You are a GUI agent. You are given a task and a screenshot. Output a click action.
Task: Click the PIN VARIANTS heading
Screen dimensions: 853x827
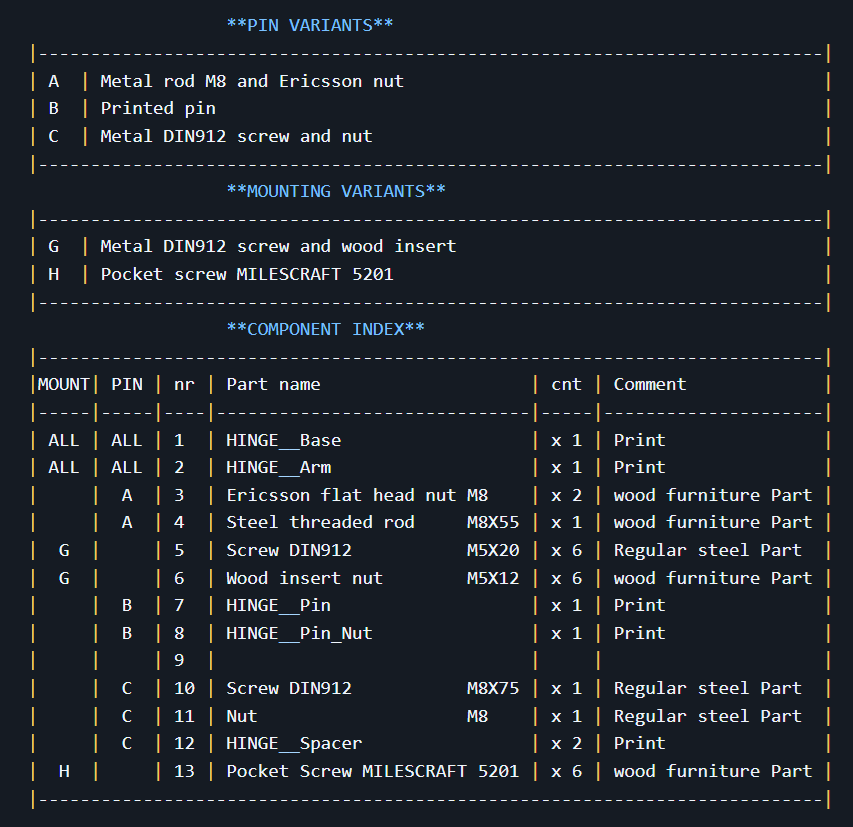point(310,25)
